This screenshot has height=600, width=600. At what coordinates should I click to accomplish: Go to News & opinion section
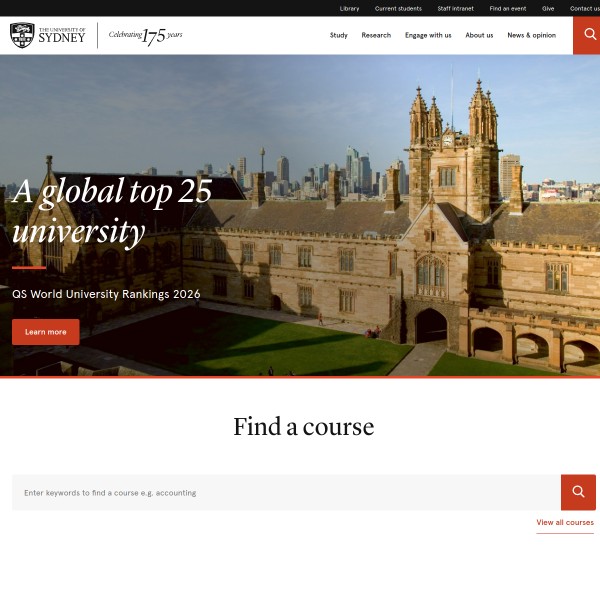coord(531,35)
